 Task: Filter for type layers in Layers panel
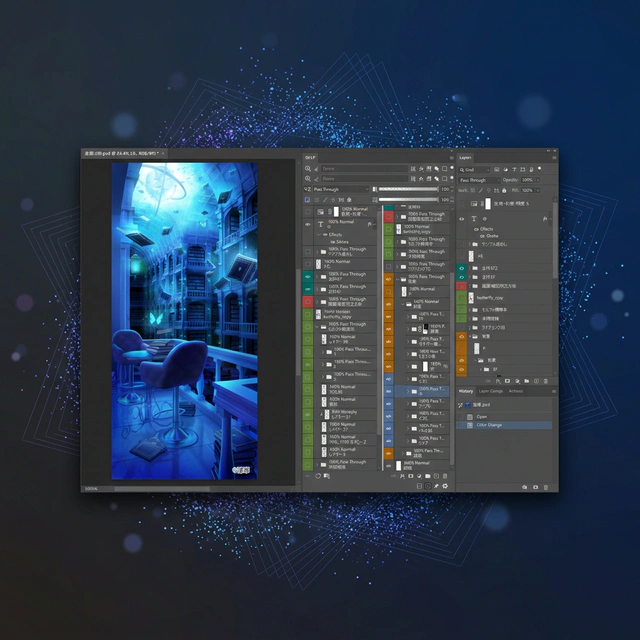514,169
